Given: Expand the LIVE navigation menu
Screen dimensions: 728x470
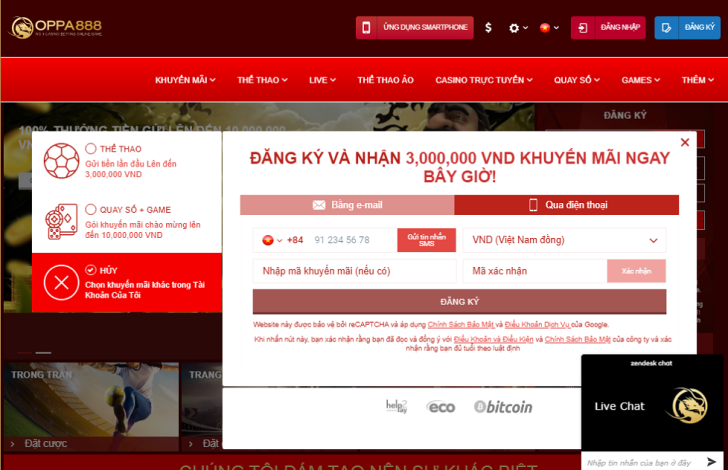Looking at the screenshot, I should click(x=322, y=80).
